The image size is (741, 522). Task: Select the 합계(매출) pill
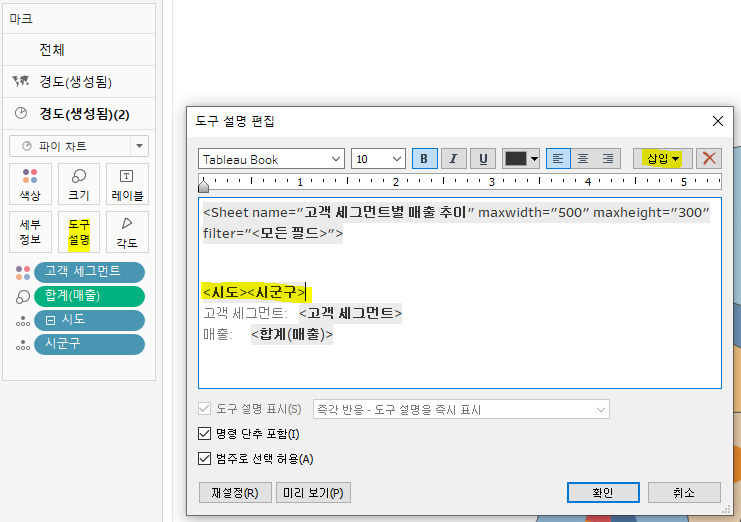tap(89, 296)
